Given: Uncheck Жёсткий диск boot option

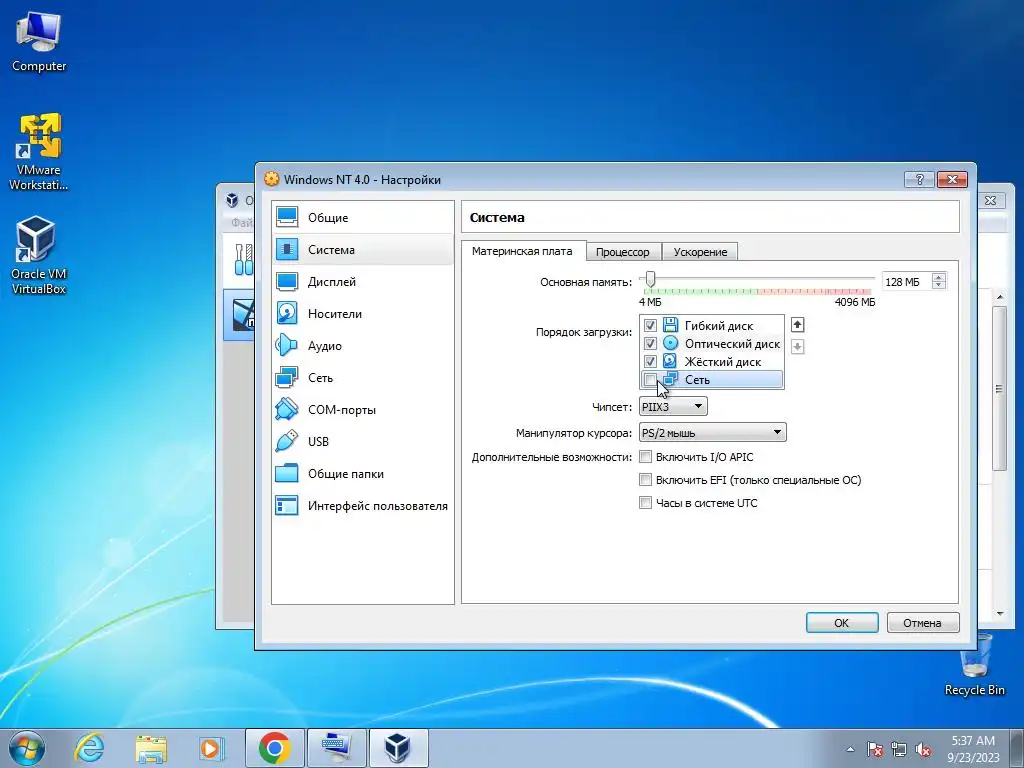Looking at the screenshot, I should click(x=650, y=361).
